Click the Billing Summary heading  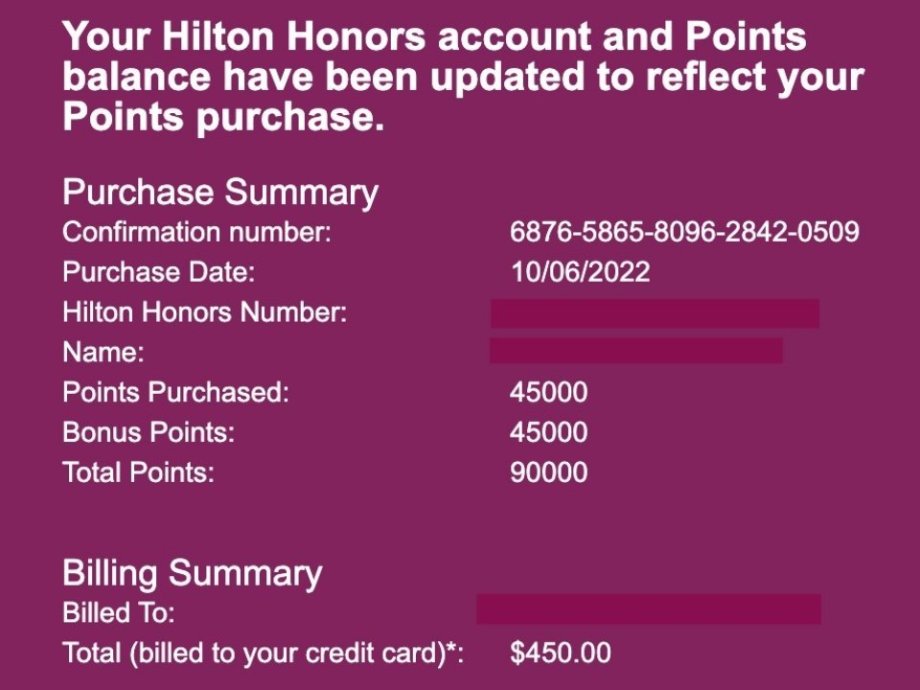[192, 574]
